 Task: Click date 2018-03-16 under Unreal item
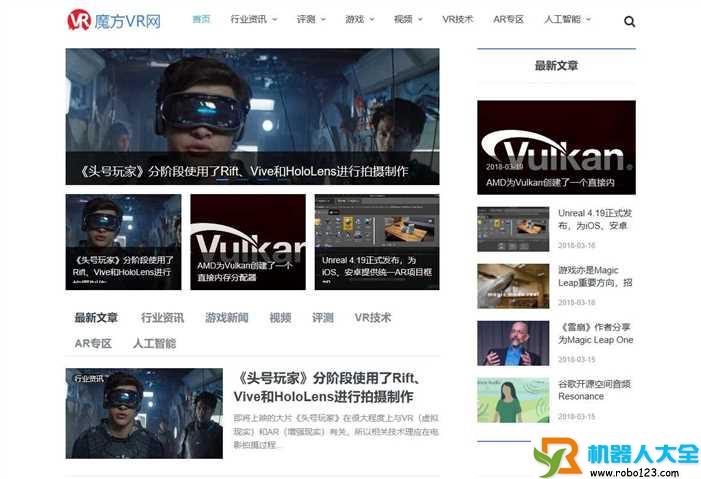pos(577,245)
